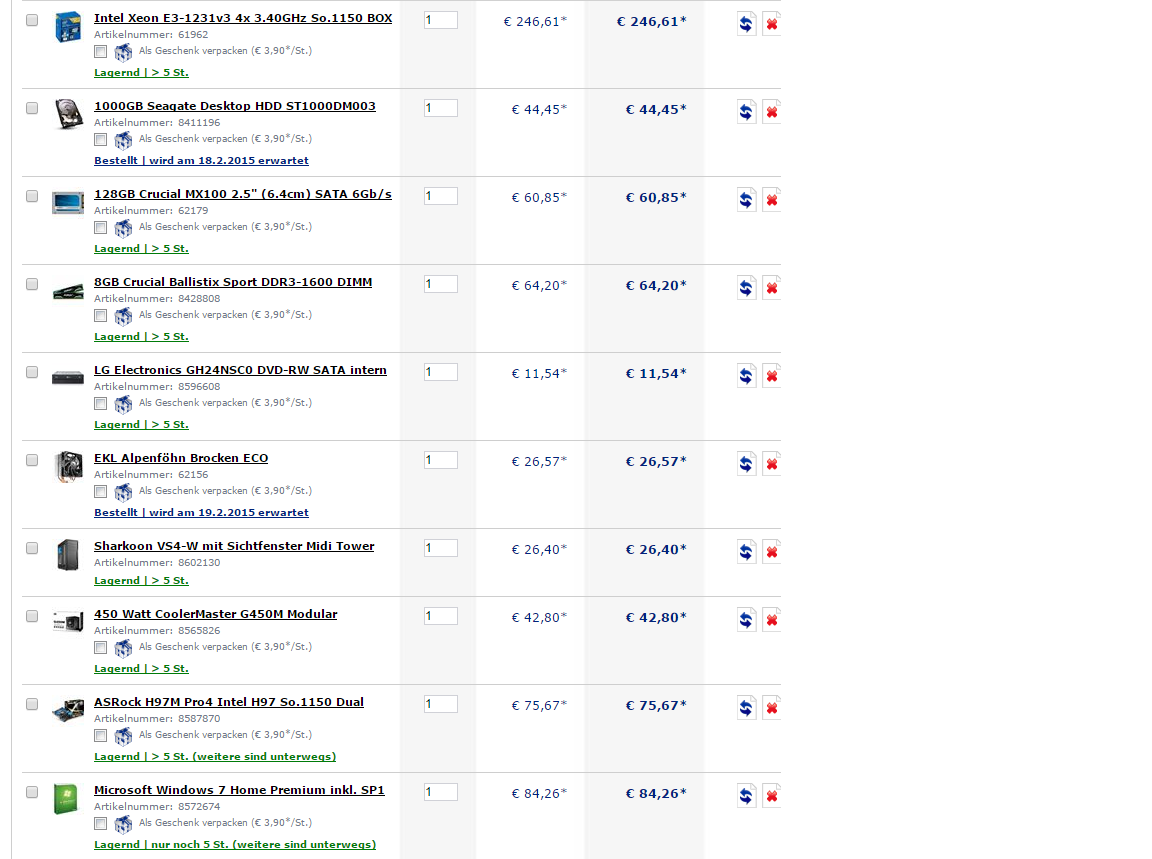Click gift wrap icon under Intel Xeon
This screenshot has width=1152, height=859.
click(x=123, y=52)
